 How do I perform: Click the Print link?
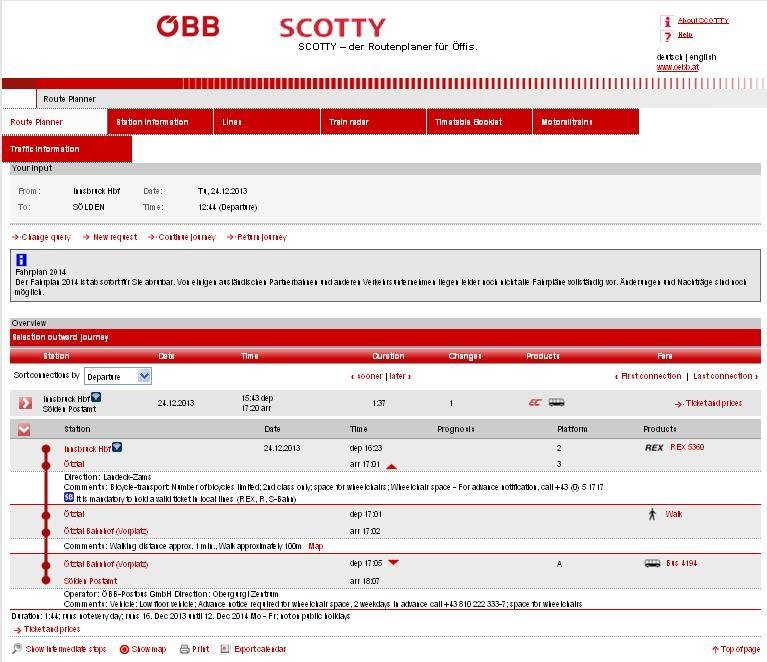click(x=201, y=649)
